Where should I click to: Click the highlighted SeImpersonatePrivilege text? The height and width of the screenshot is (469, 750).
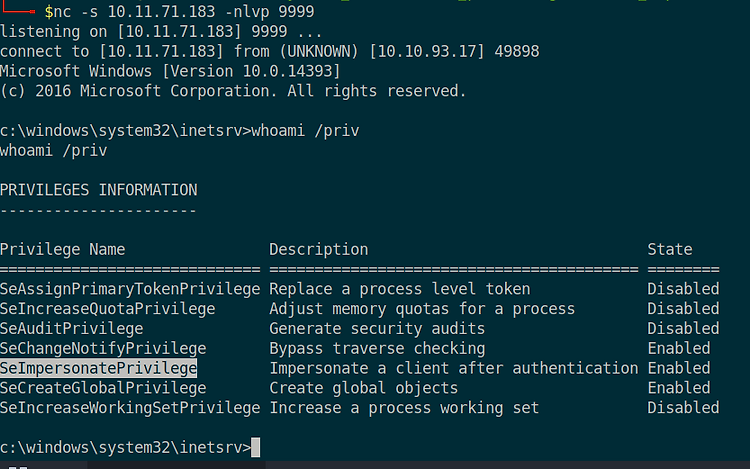click(x=99, y=368)
